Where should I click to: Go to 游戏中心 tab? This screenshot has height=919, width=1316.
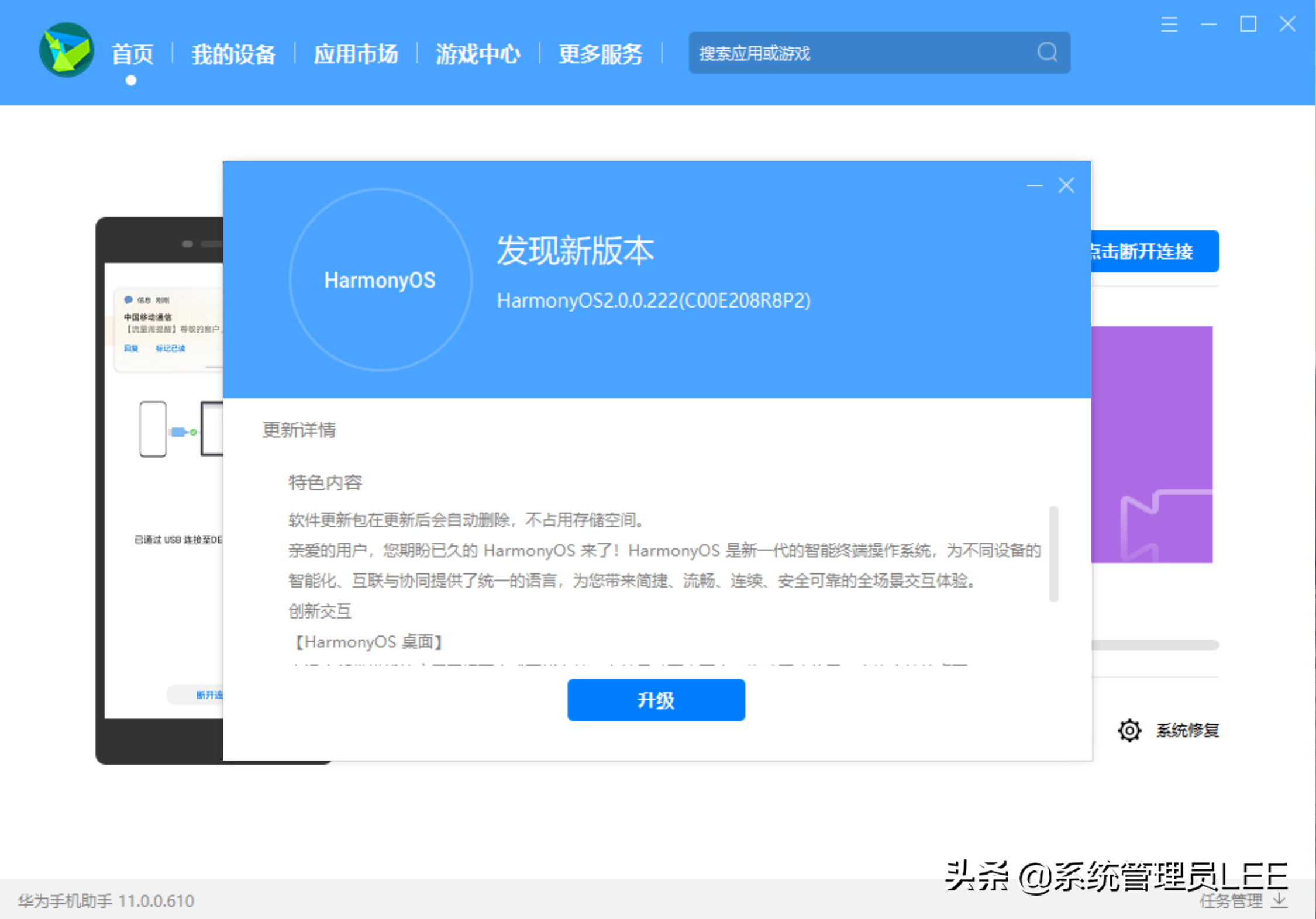click(x=478, y=54)
